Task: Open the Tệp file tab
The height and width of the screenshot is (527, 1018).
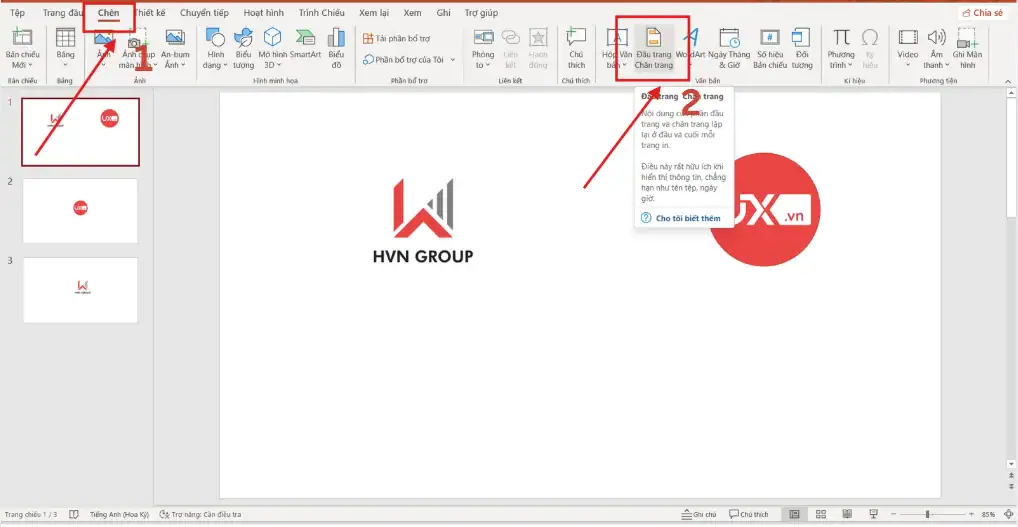Action: pos(18,13)
